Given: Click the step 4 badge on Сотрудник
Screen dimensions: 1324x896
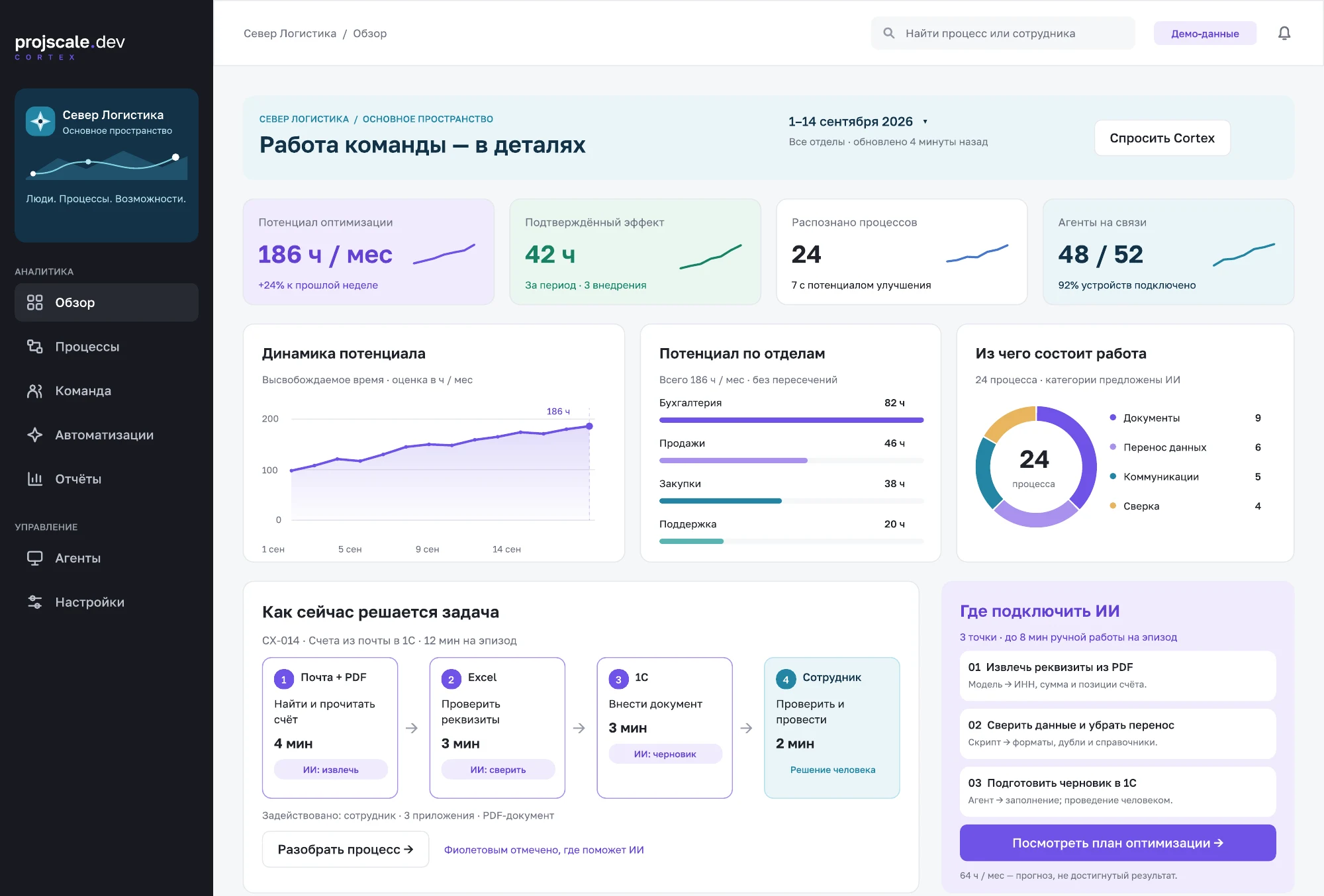Looking at the screenshot, I should click(786, 679).
